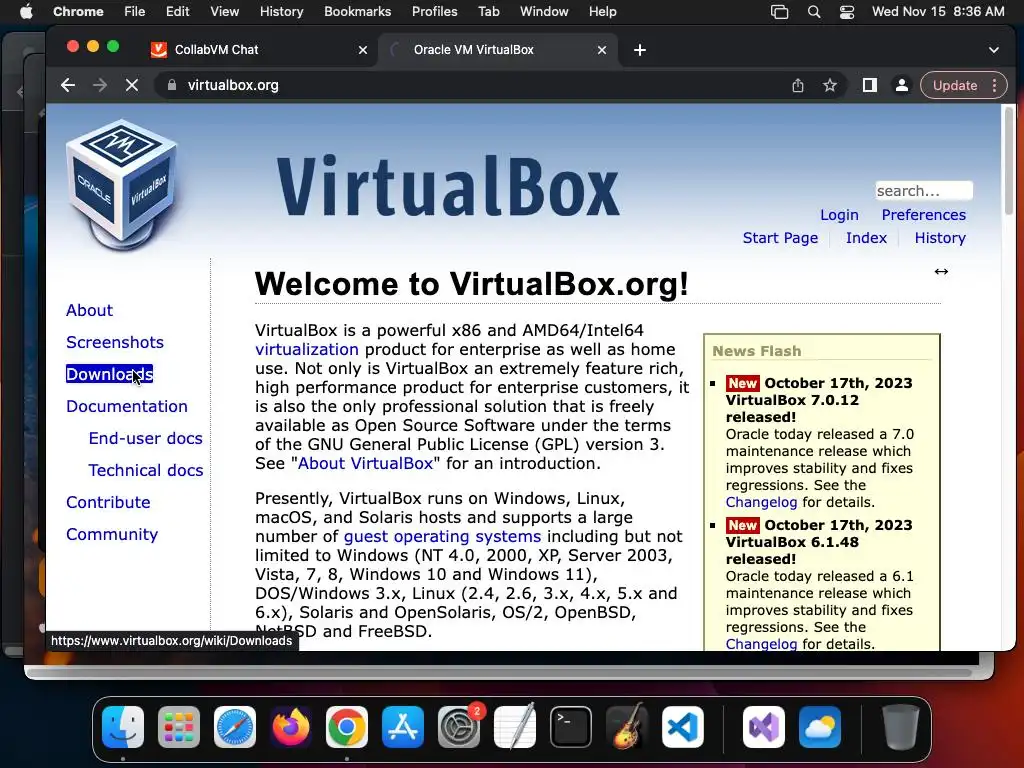The height and width of the screenshot is (768, 1024).
Task: Open GarageBand from the dock
Action: pyautogui.click(x=627, y=727)
